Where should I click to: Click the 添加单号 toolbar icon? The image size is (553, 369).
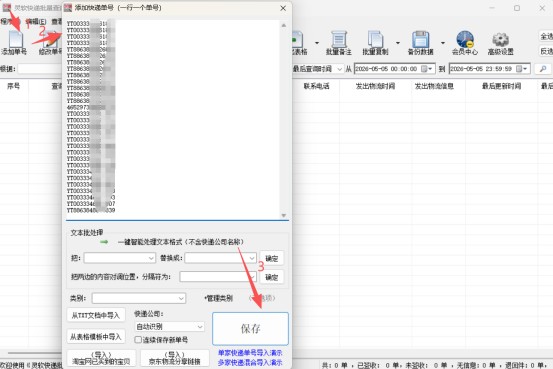(14, 42)
